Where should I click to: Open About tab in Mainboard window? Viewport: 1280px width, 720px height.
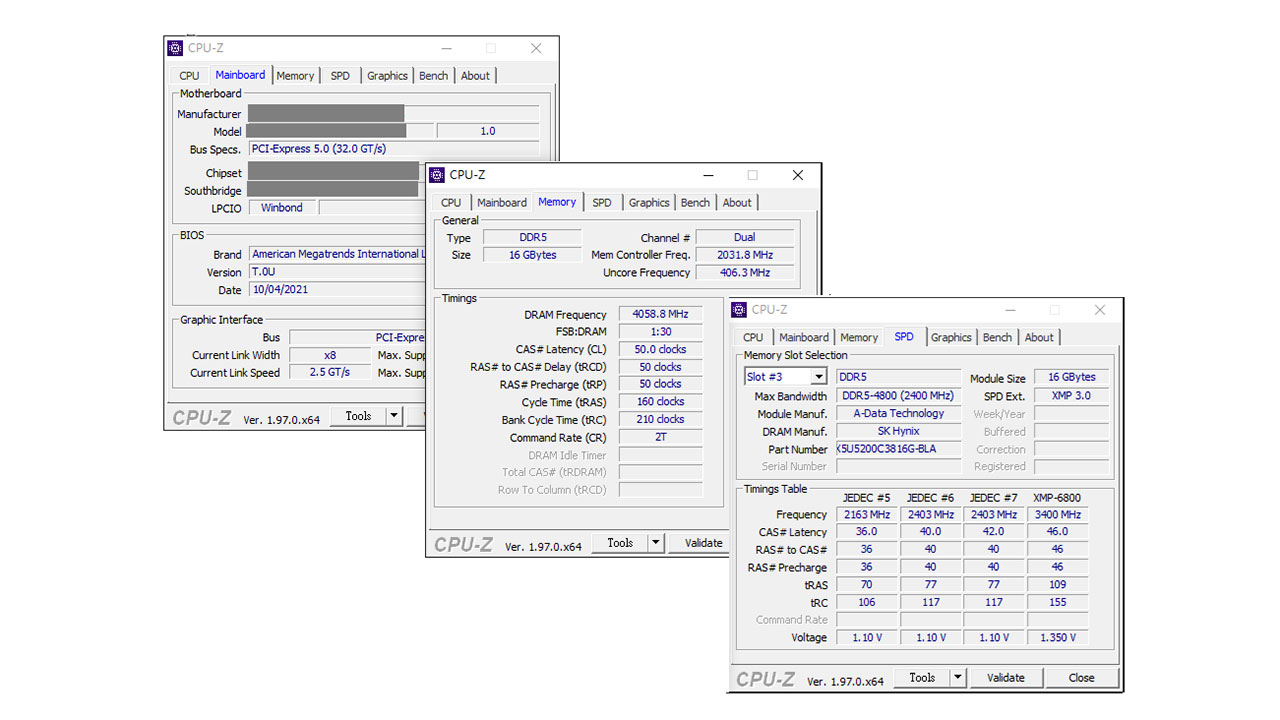475,76
